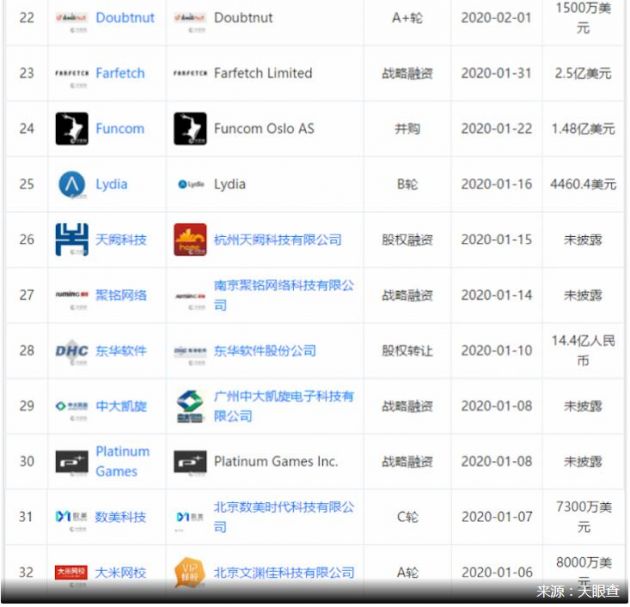Open the Lydia project link
The width and height of the screenshot is (630, 607).
point(111,184)
